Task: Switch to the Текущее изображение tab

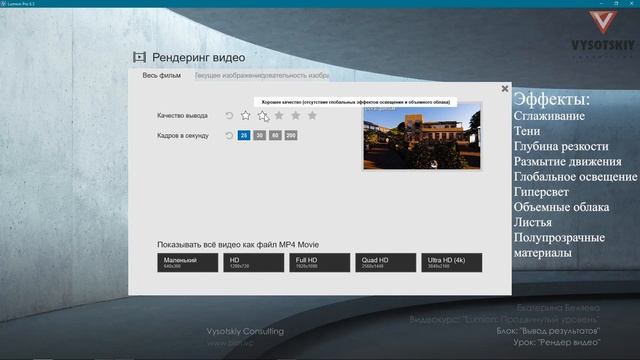Action: pyautogui.click(x=229, y=76)
